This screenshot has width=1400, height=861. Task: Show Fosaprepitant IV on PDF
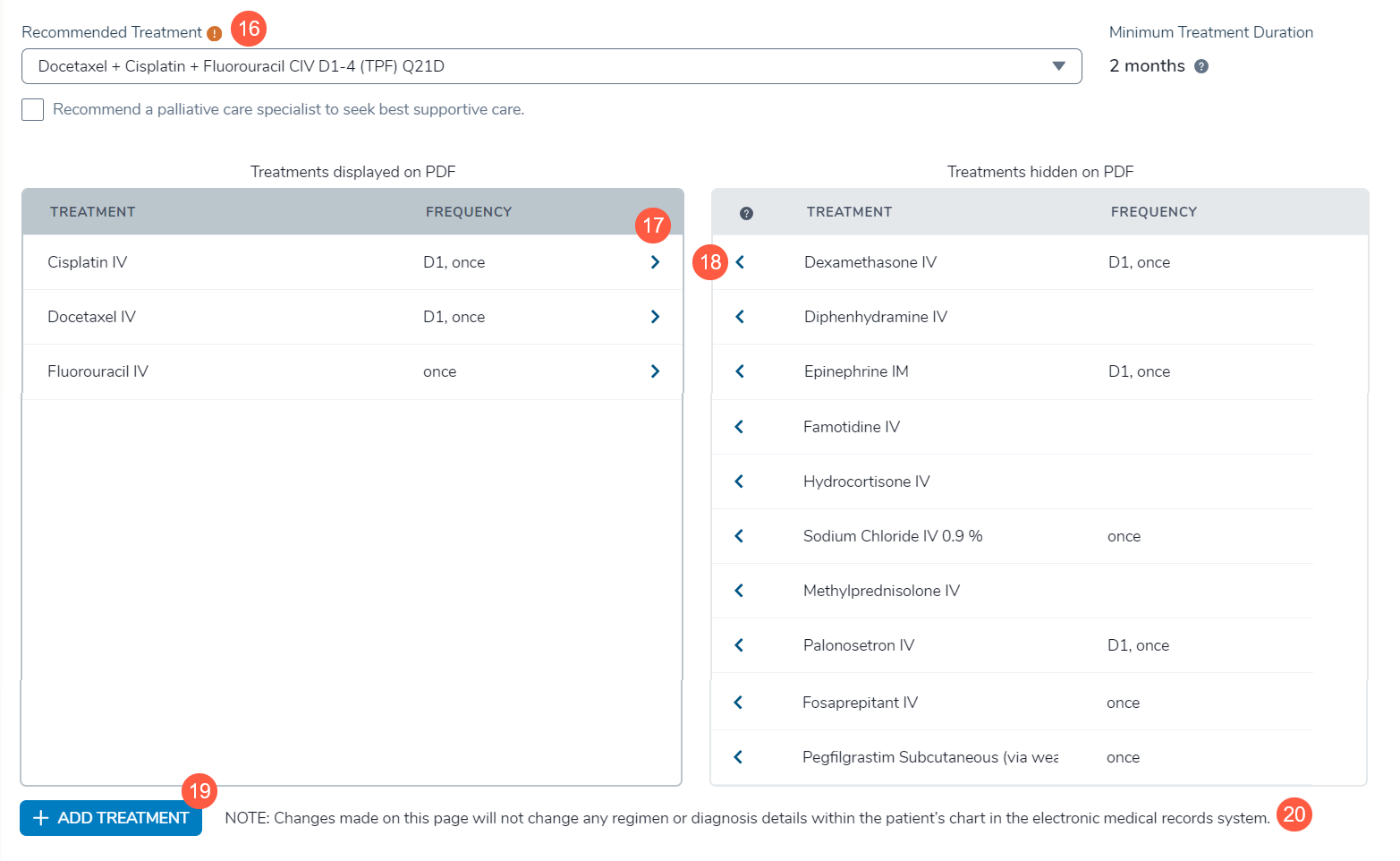[738, 703]
